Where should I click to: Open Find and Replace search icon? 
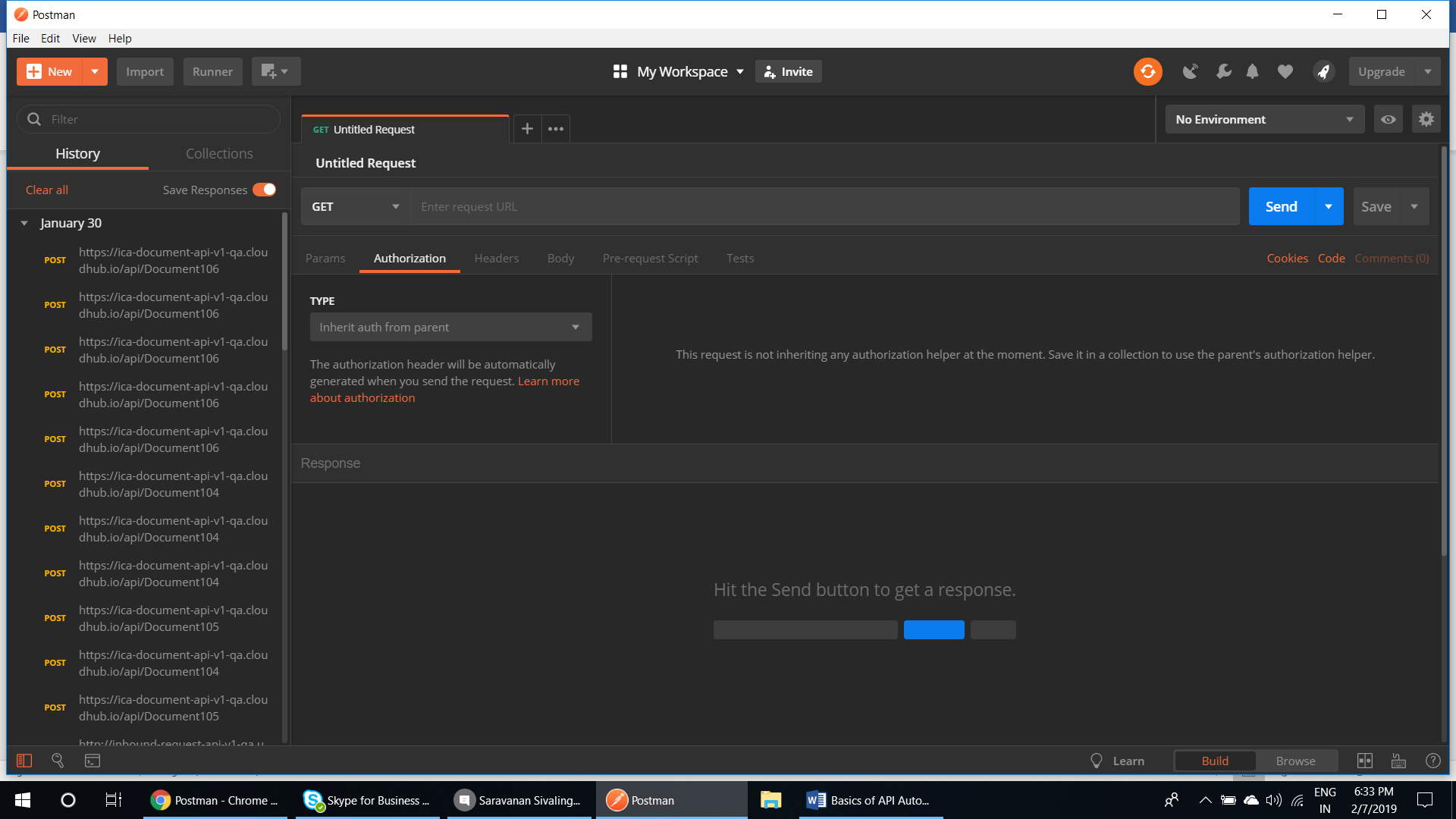point(58,761)
